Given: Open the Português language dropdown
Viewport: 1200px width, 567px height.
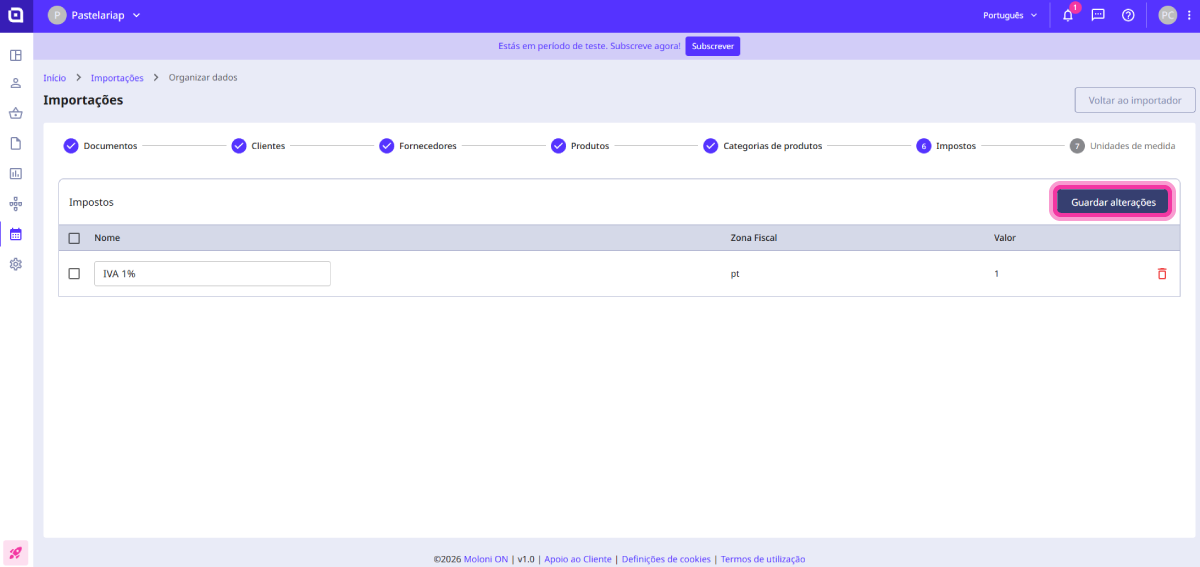Looking at the screenshot, I should click(1010, 16).
